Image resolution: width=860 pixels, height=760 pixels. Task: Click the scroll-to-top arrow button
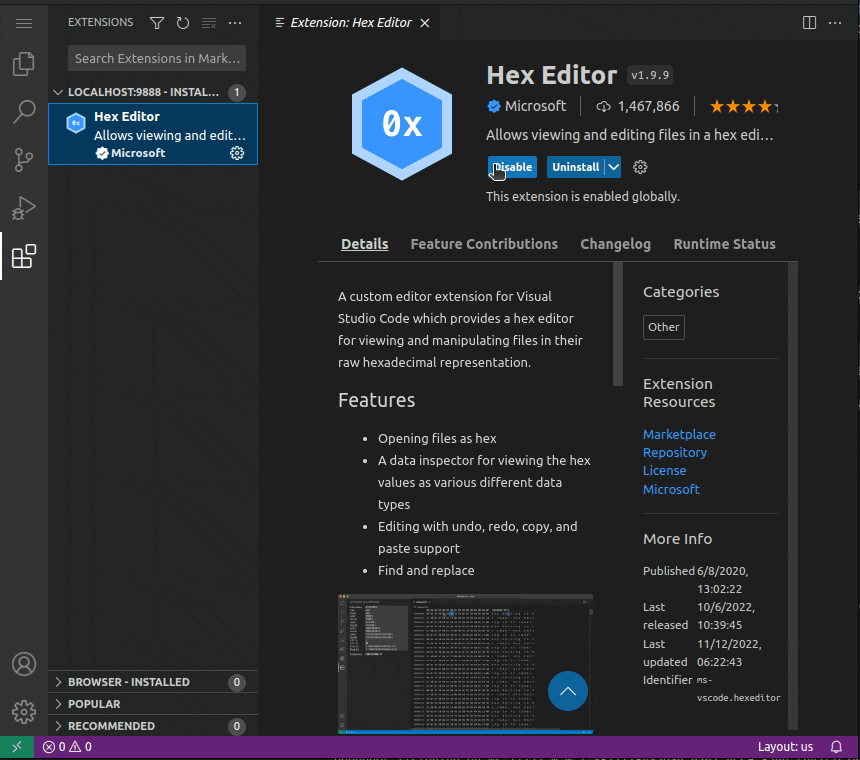[568, 691]
